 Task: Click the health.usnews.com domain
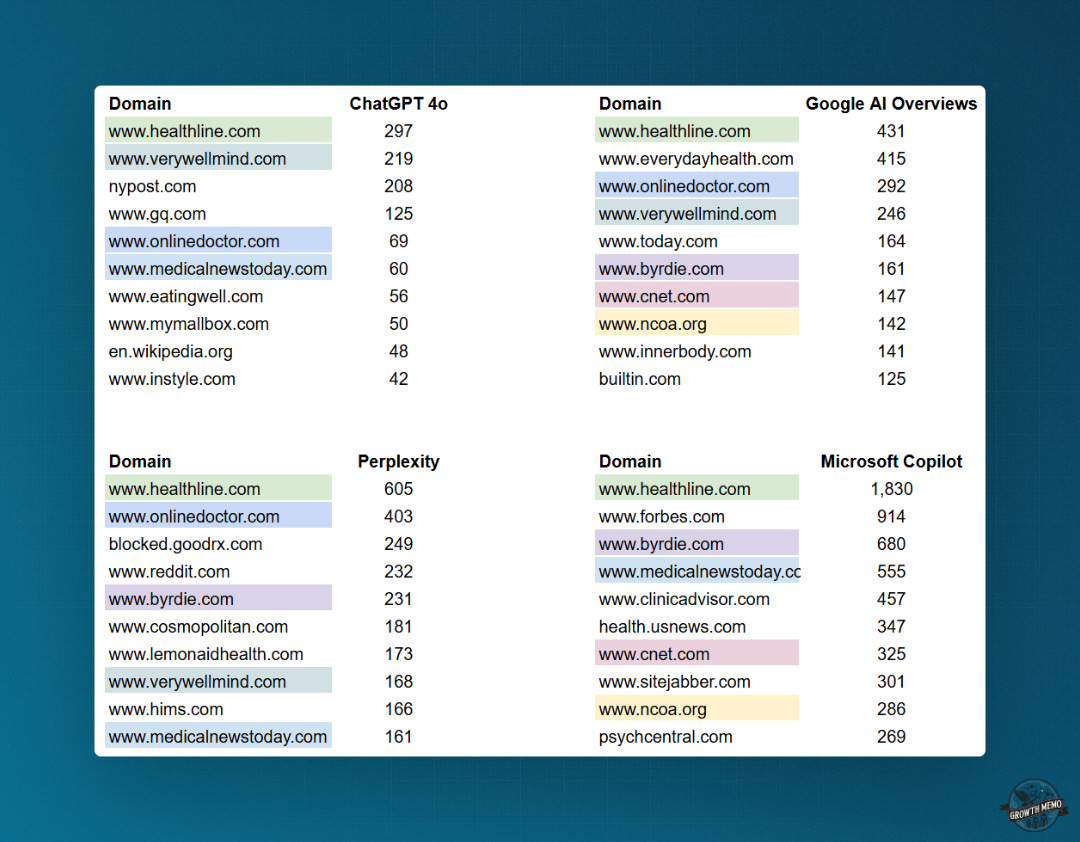(x=672, y=627)
